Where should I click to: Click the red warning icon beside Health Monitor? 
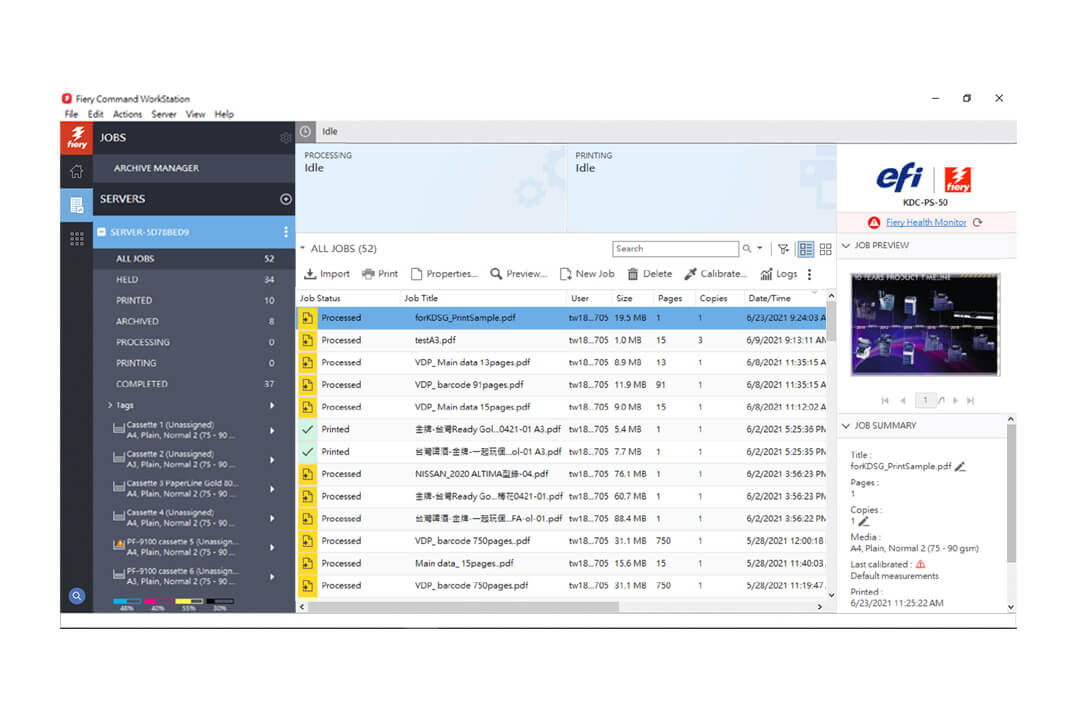[x=873, y=223]
